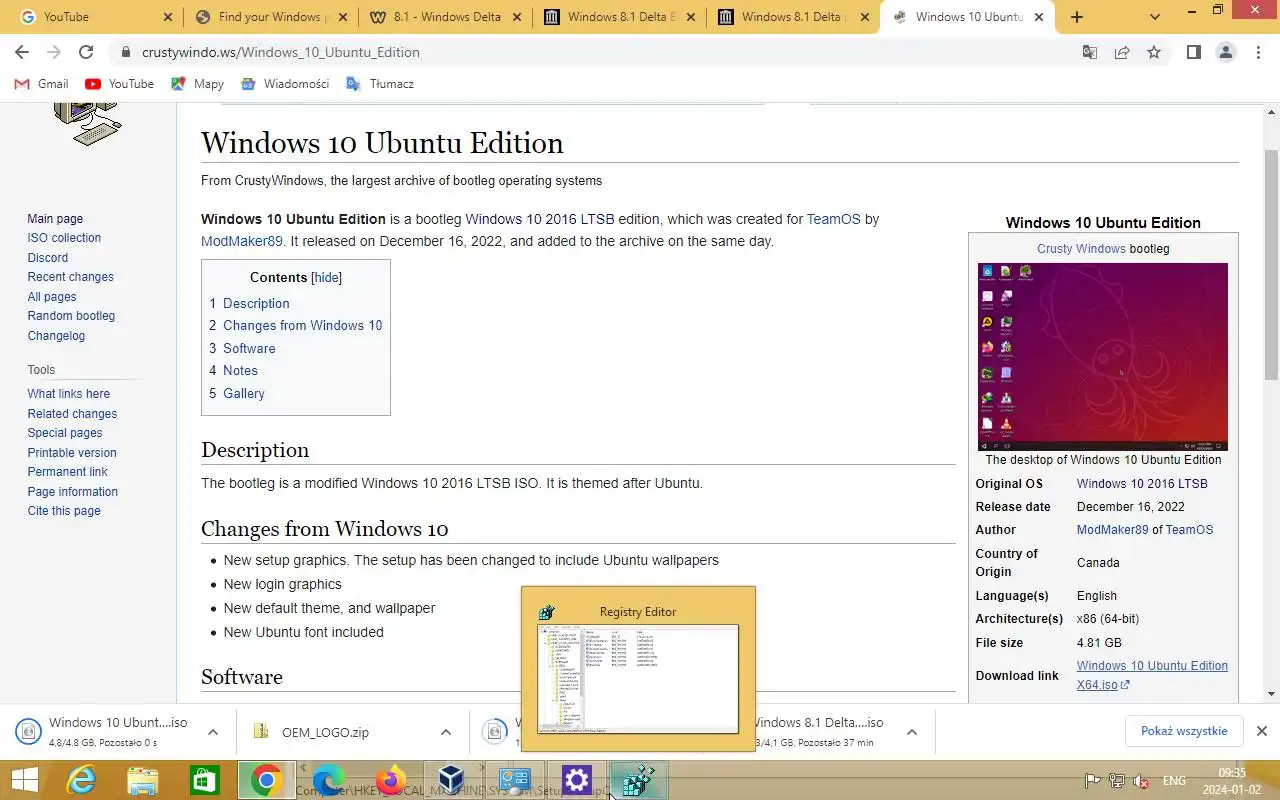Click the translate page icon
1280x800 pixels.
pyautogui.click(x=1090, y=52)
